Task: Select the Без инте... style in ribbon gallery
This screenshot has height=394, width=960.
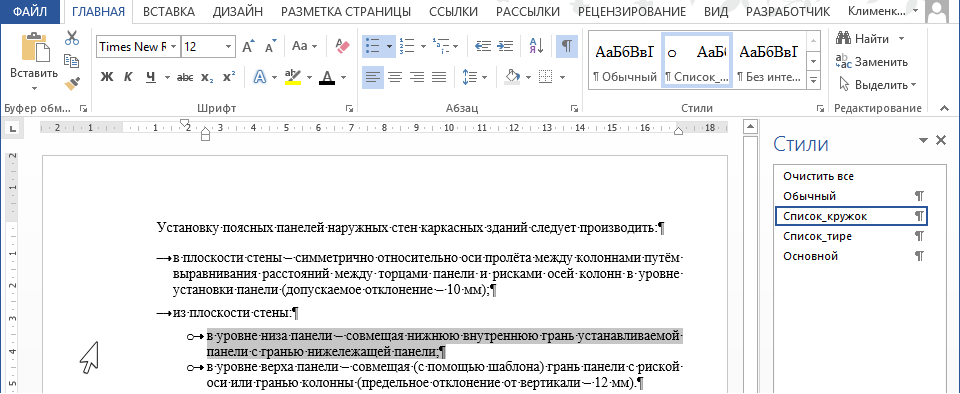Action: pyautogui.click(x=770, y=61)
